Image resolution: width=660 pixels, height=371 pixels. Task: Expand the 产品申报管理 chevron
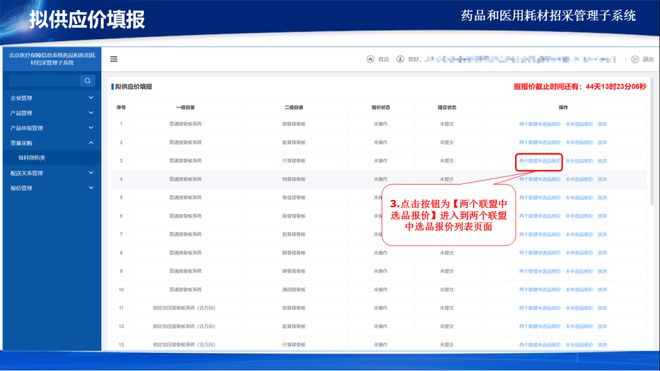pos(91,128)
